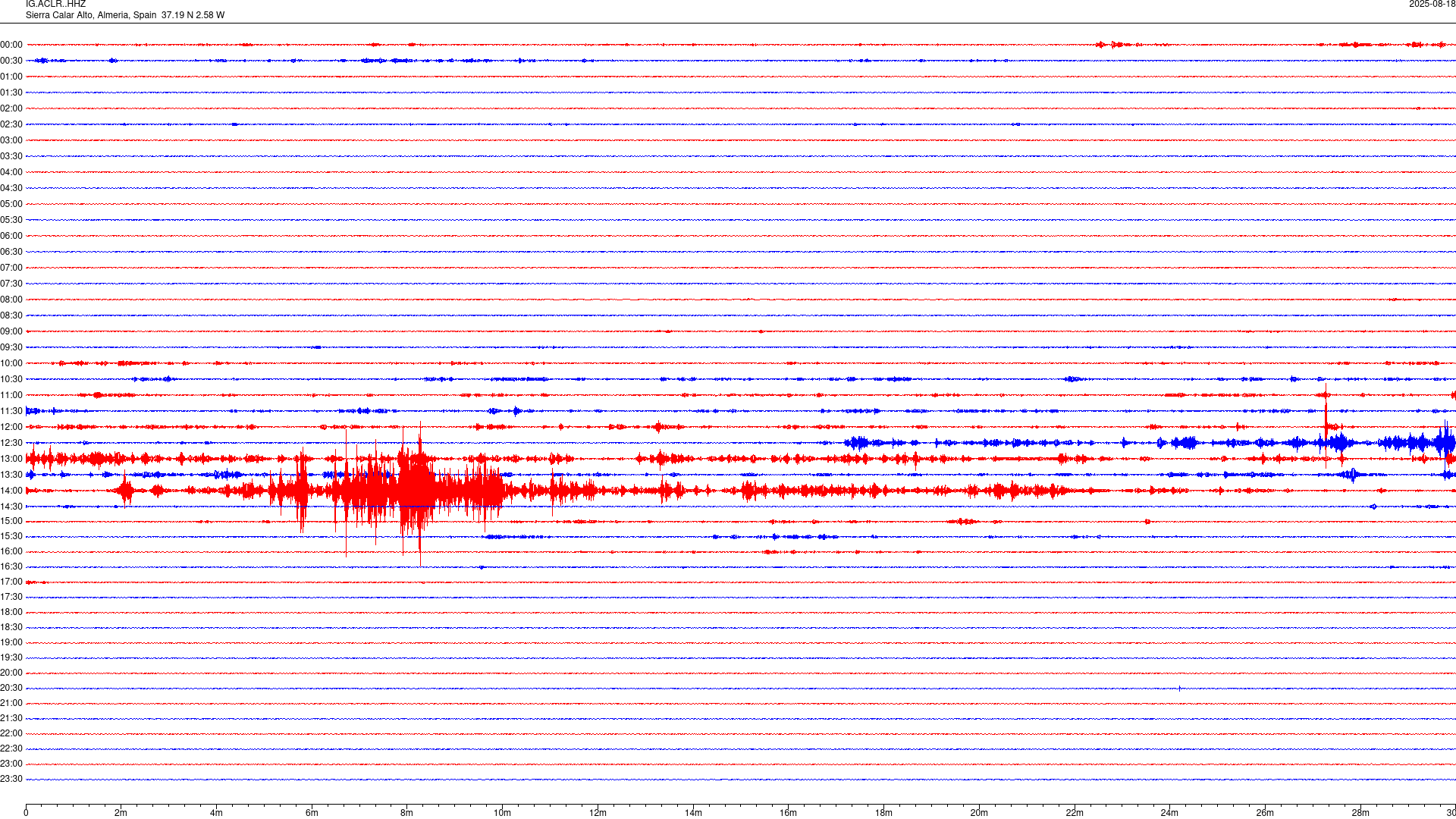1456x819 pixels.
Task: Select the 00:00 trace row label
Action: pyautogui.click(x=11, y=45)
